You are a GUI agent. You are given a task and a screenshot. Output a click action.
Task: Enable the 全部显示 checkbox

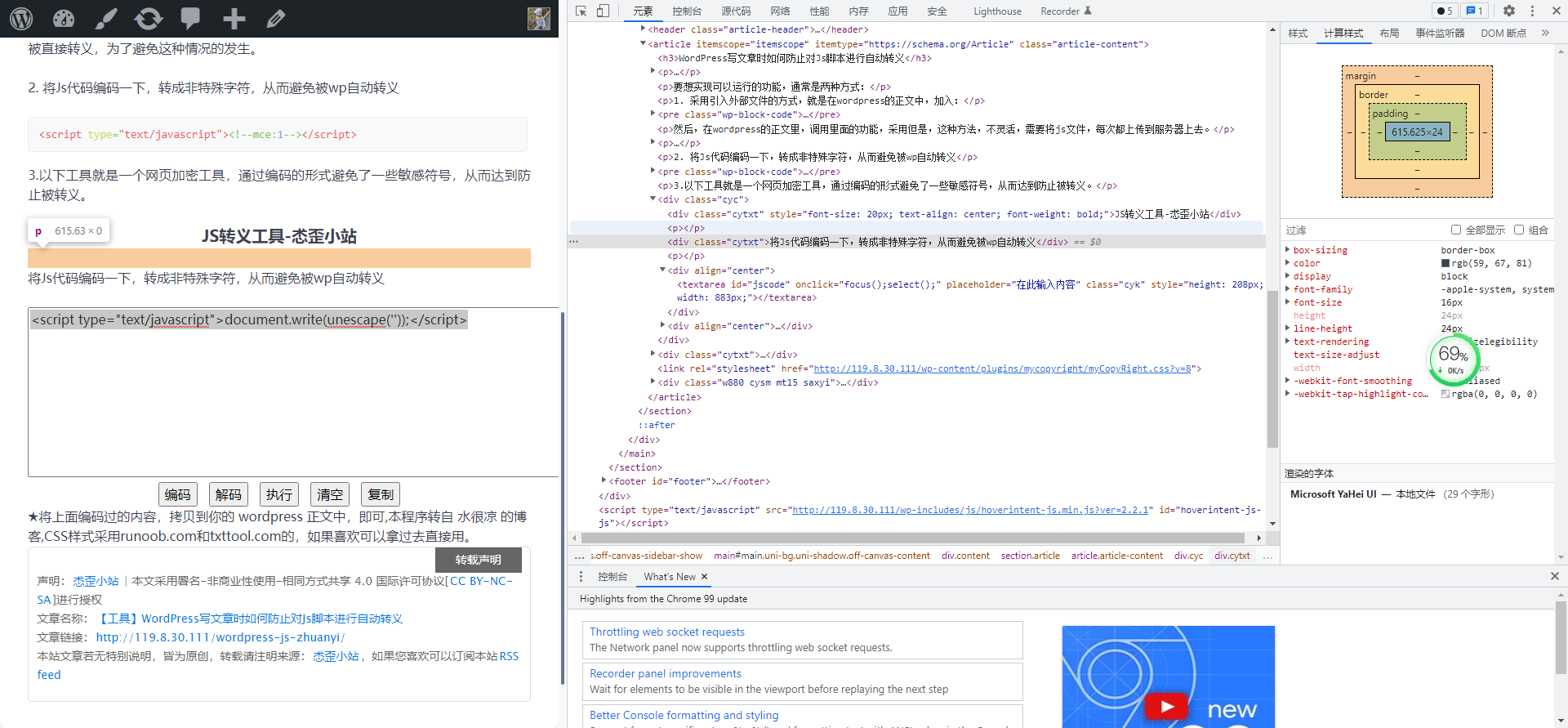tap(1456, 230)
